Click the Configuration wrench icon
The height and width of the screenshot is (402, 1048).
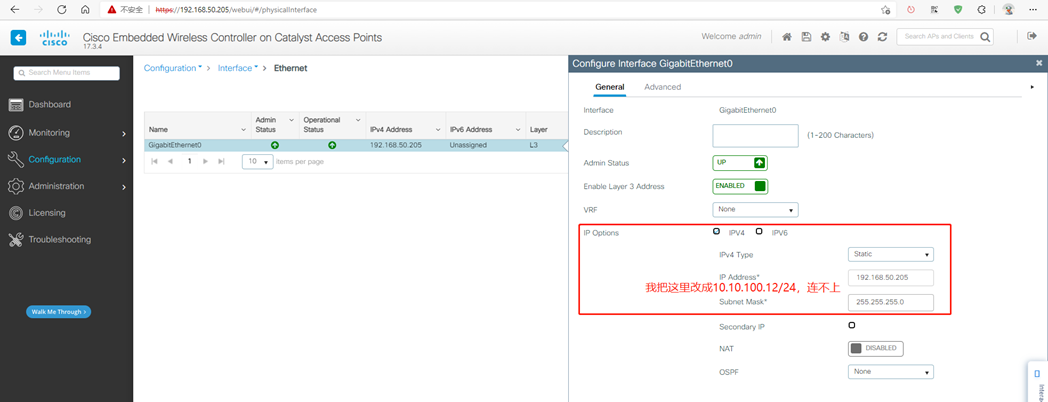[x=16, y=159]
